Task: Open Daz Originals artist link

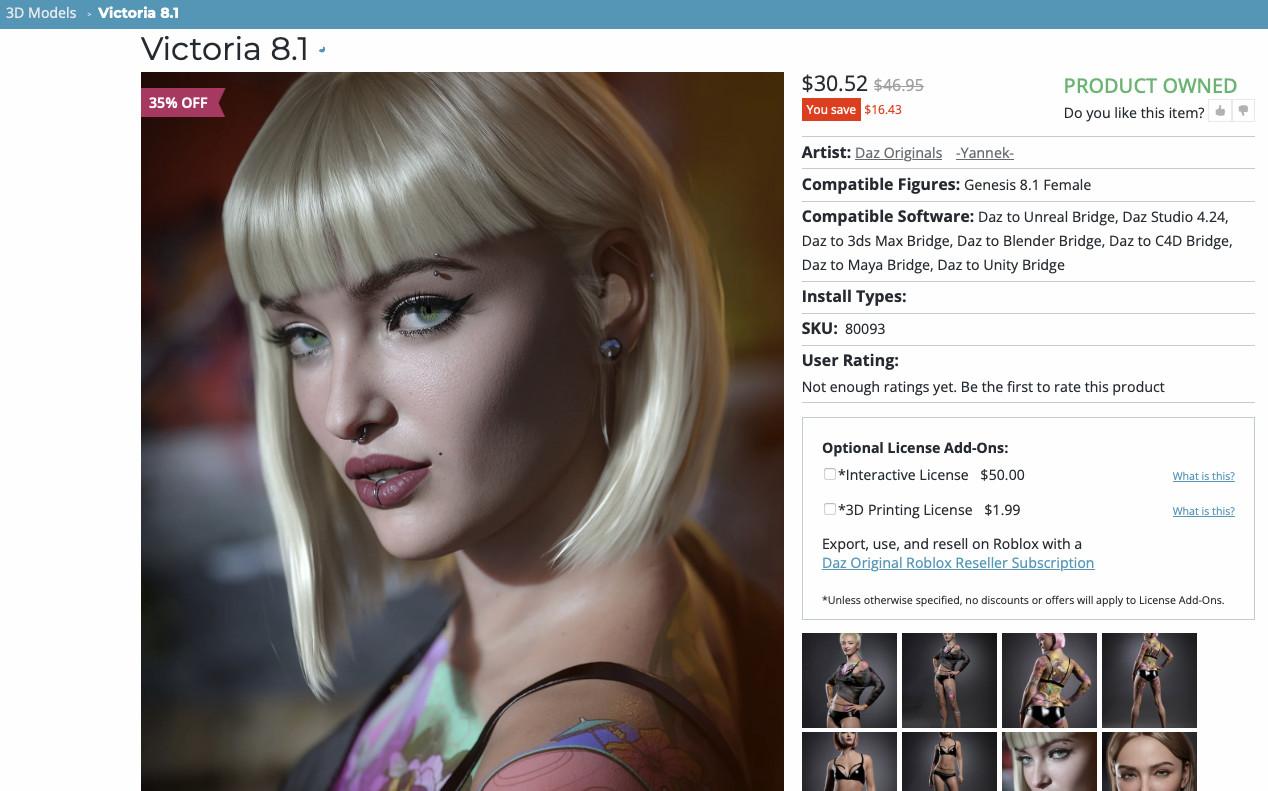Action: pos(898,153)
